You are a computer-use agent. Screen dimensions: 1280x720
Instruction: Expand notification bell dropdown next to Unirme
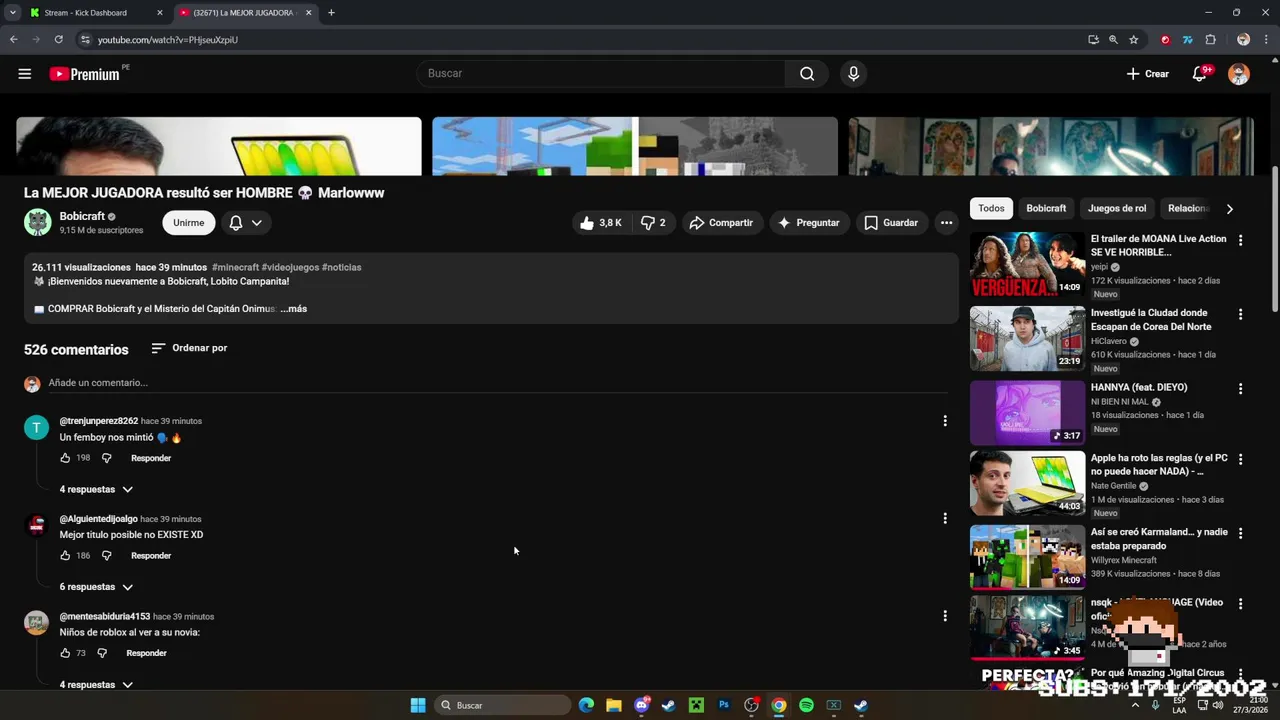tap(245, 223)
